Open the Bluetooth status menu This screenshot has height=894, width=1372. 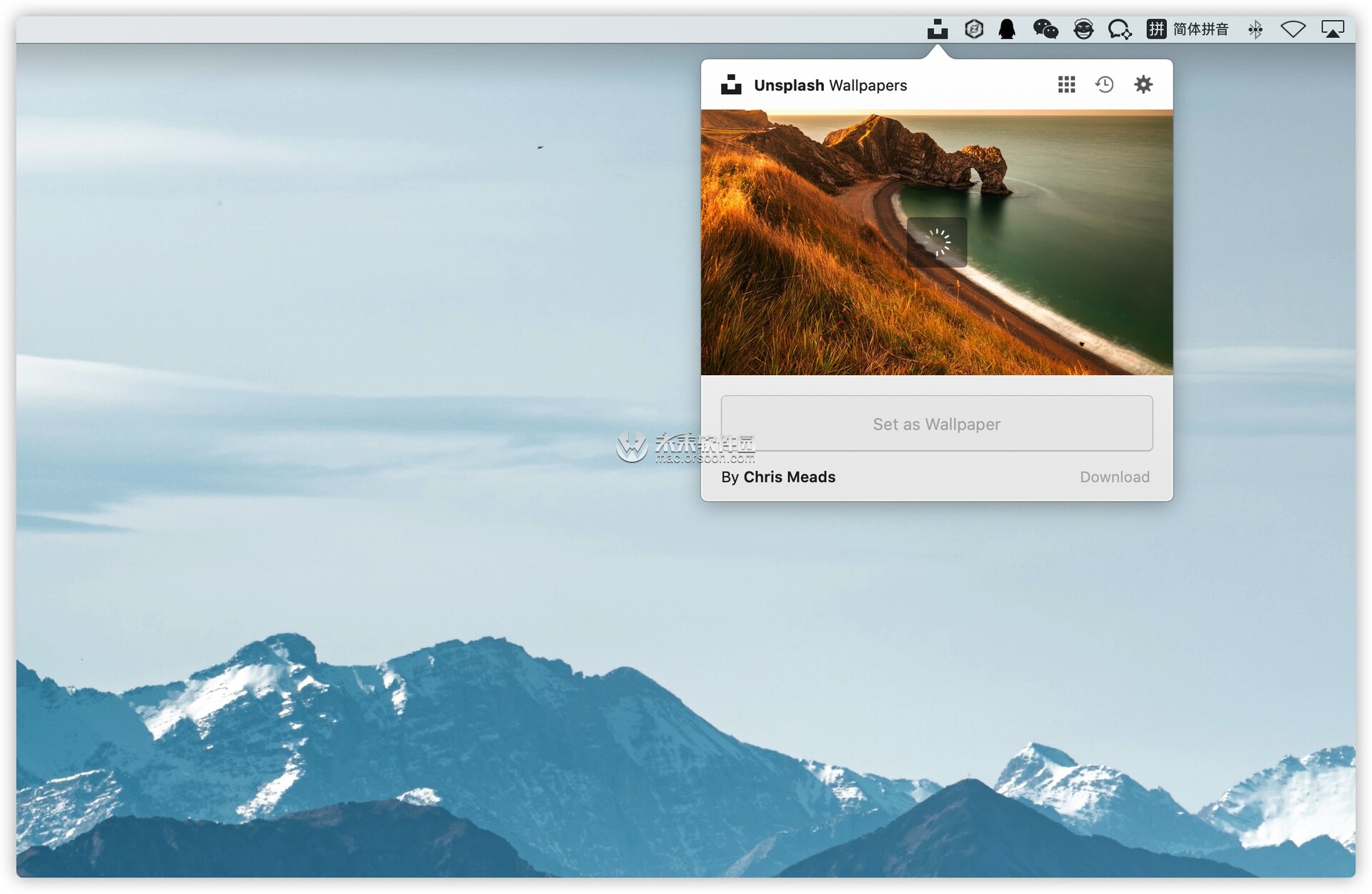pos(1256,29)
